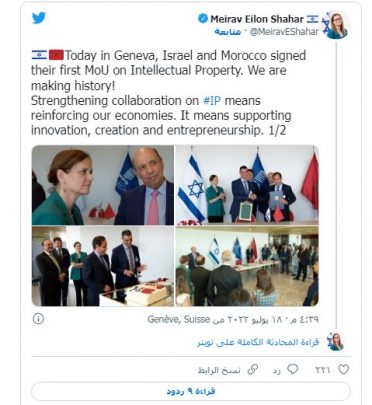Copy tweet link via chain icon

click(253, 369)
